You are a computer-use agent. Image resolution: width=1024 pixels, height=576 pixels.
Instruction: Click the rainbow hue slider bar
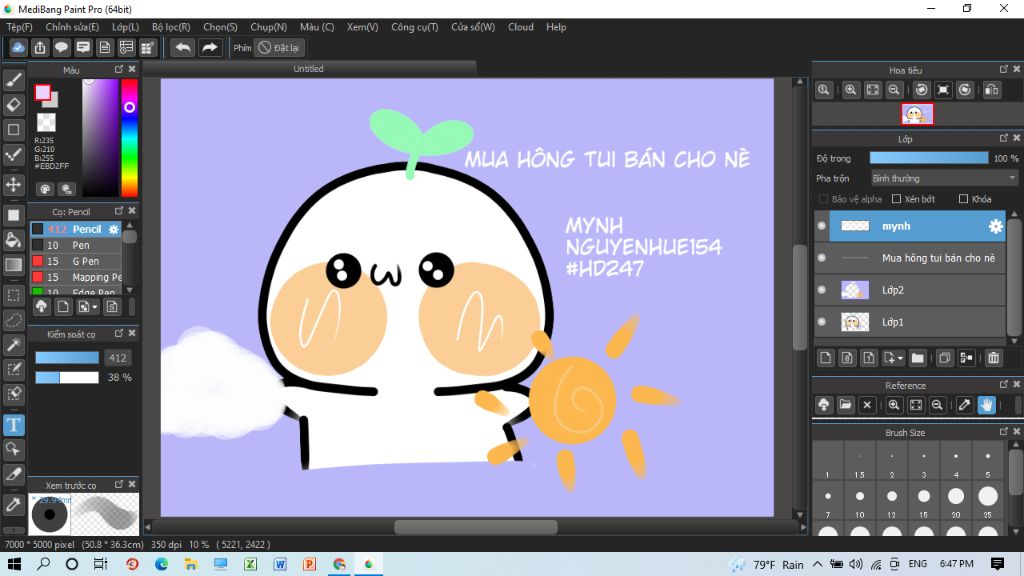129,138
